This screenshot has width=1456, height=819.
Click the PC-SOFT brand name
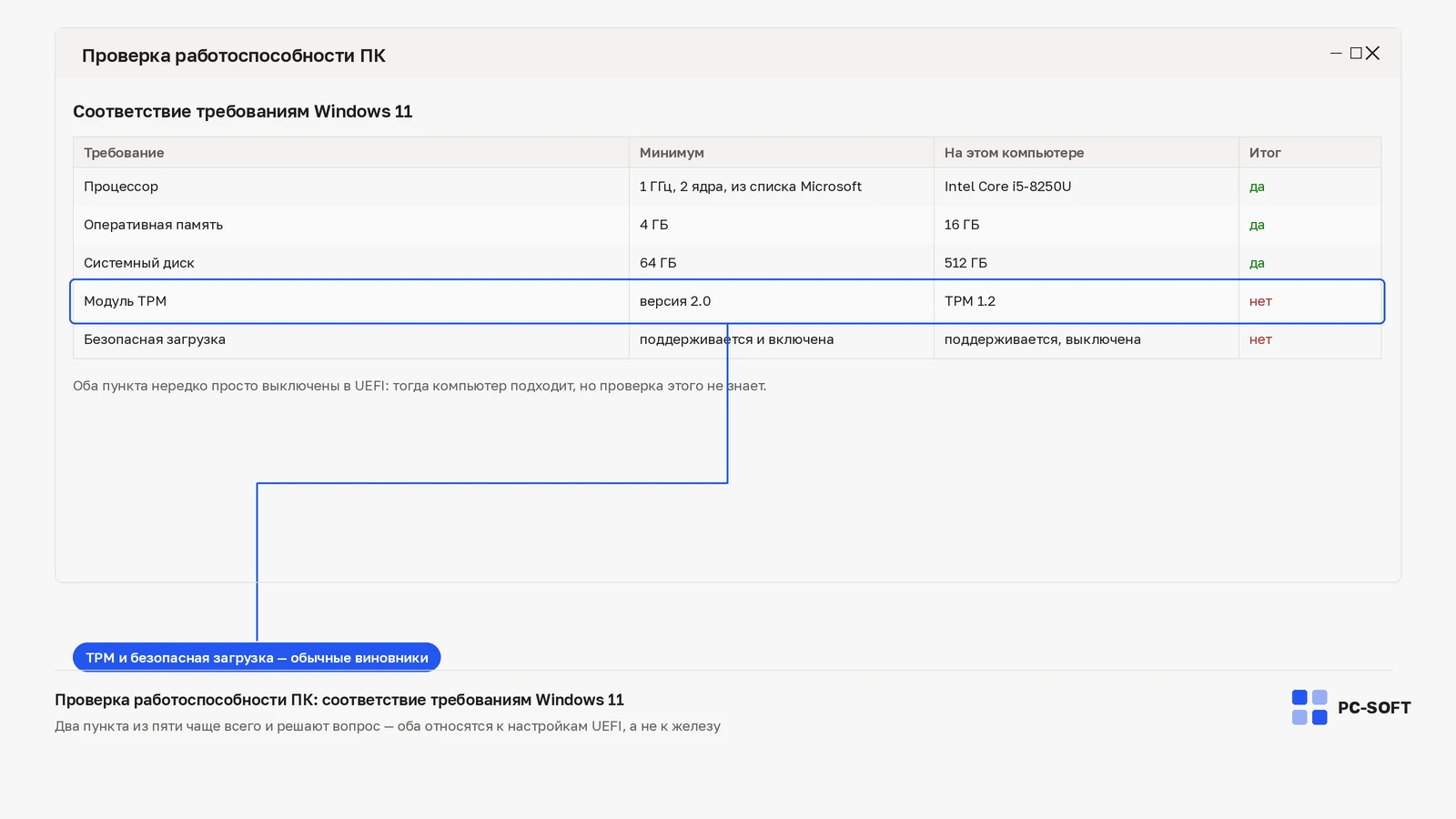pos(1374,708)
